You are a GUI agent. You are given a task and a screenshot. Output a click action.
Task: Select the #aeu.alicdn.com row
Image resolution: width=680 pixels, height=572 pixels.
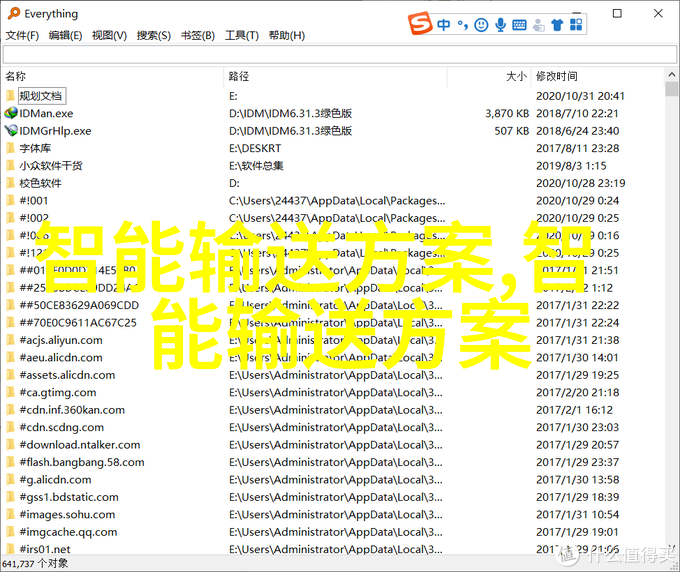pyautogui.click(x=333, y=357)
